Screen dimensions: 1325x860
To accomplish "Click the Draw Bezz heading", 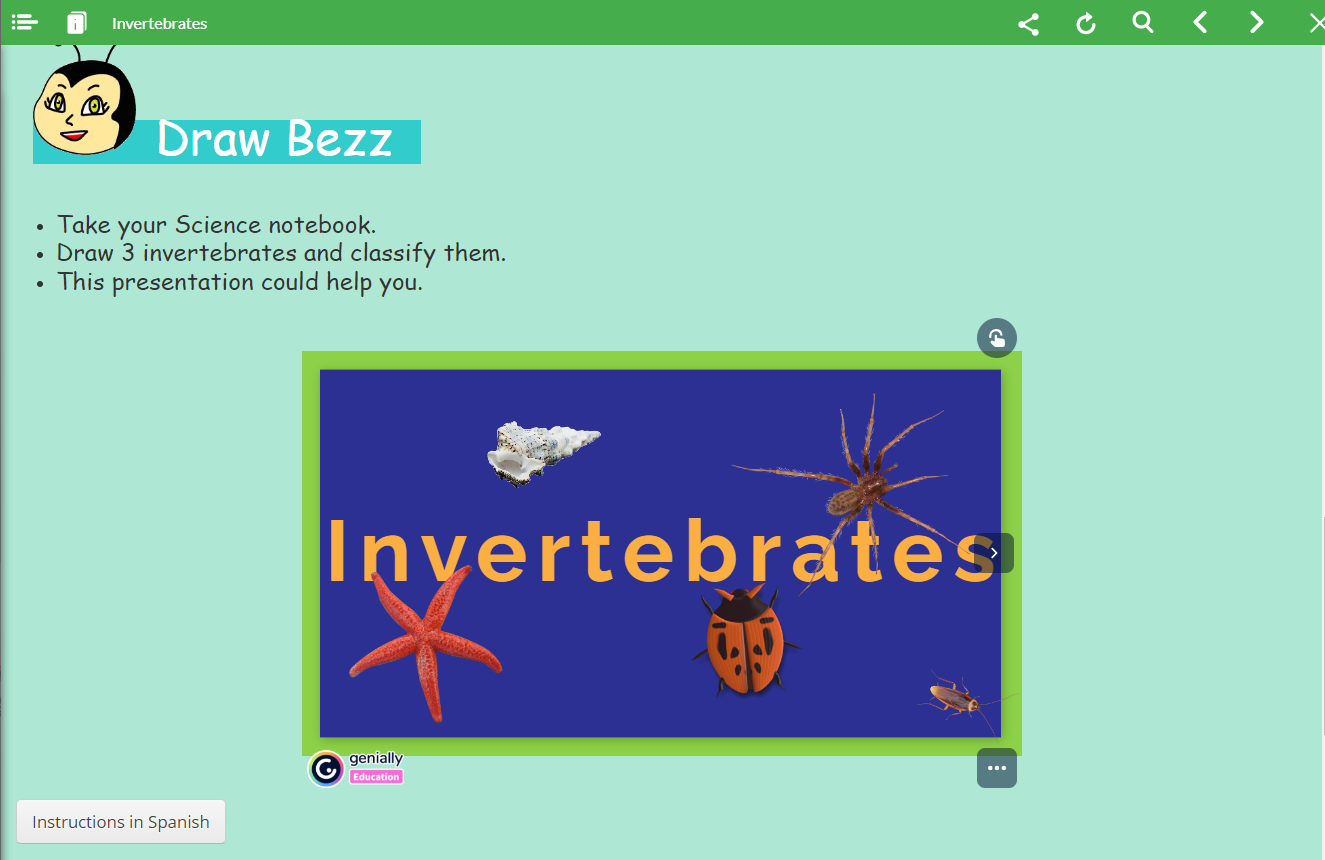I will point(274,139).
